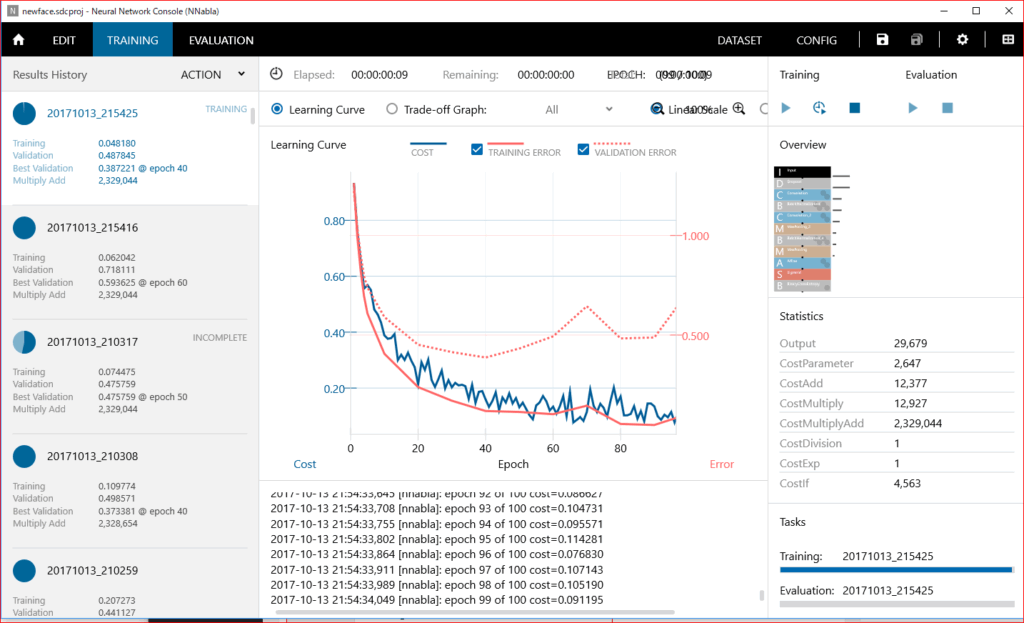The width and height of the screenshot is (1024, 623).
Task: Uncheck the Validation Error checkbox
Action: [583, 150]
